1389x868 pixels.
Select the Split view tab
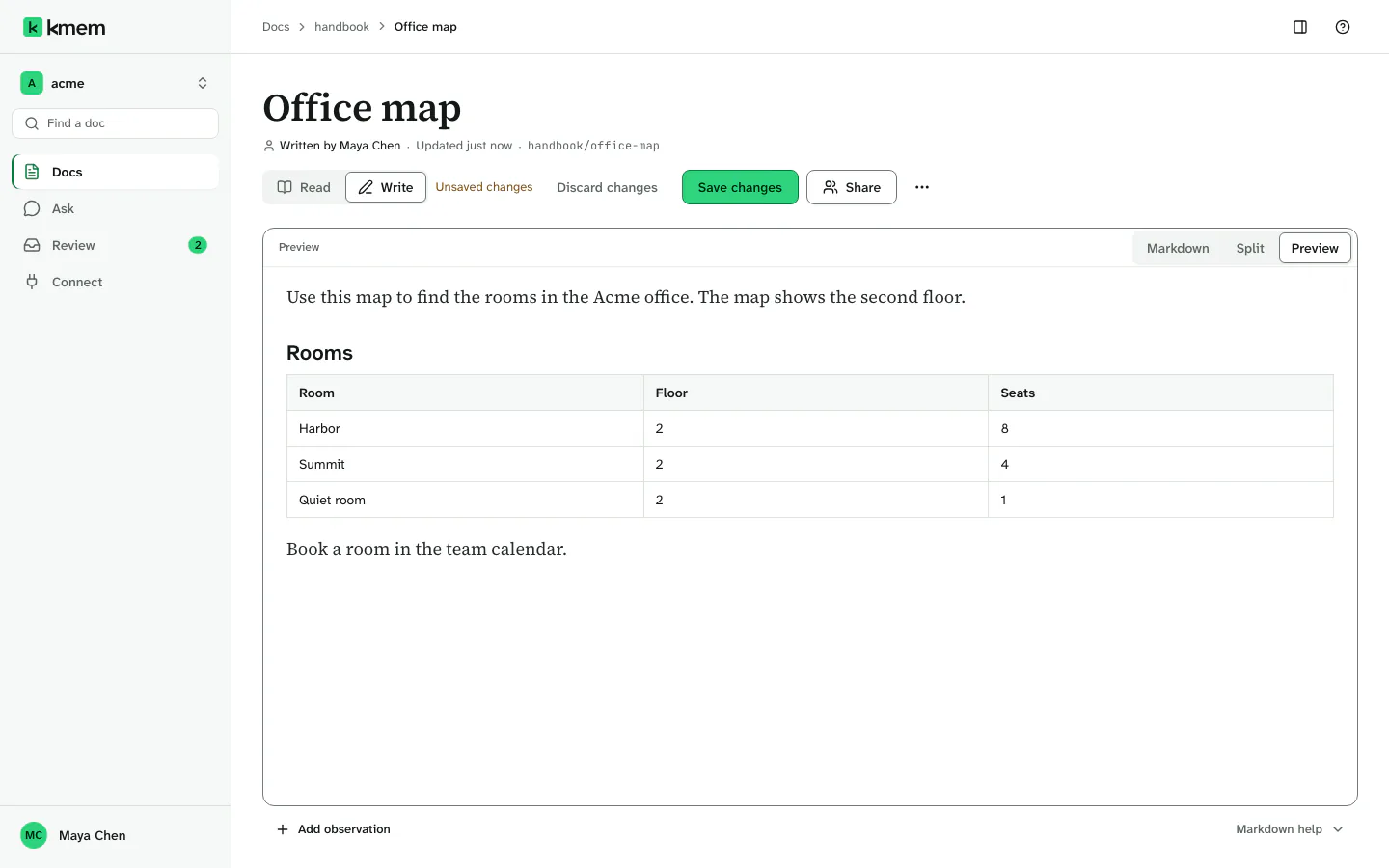coord(1250,248)
